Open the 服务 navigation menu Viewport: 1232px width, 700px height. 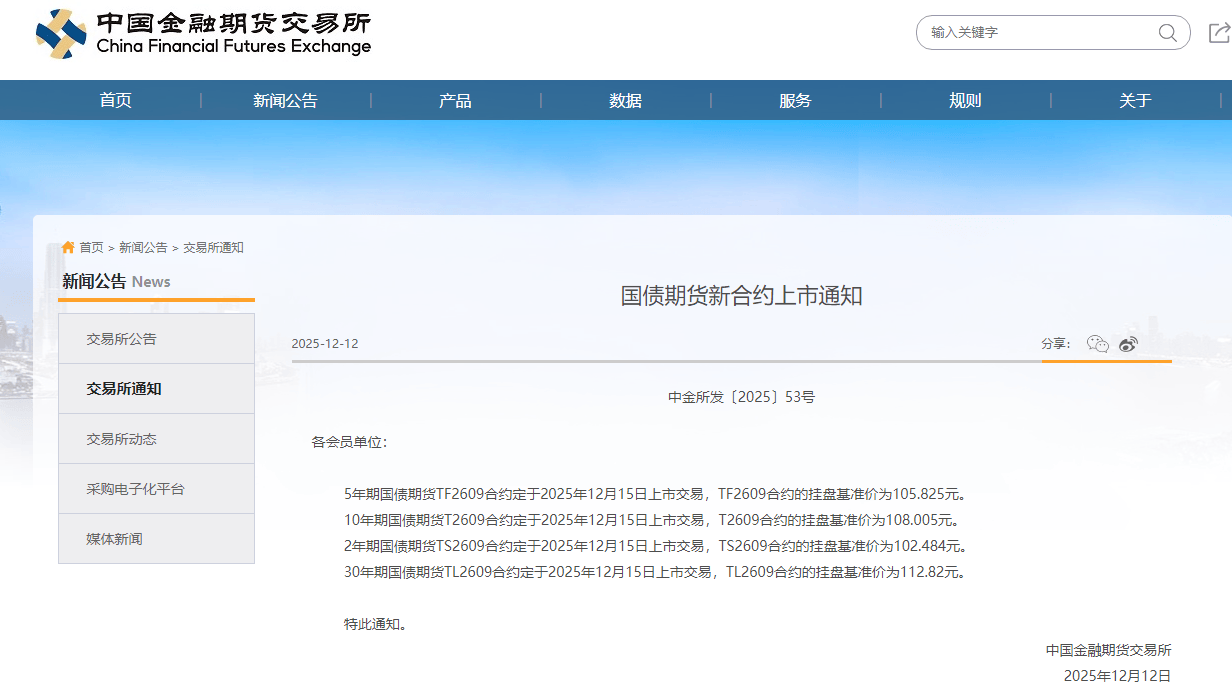click(x=795, y=100)
